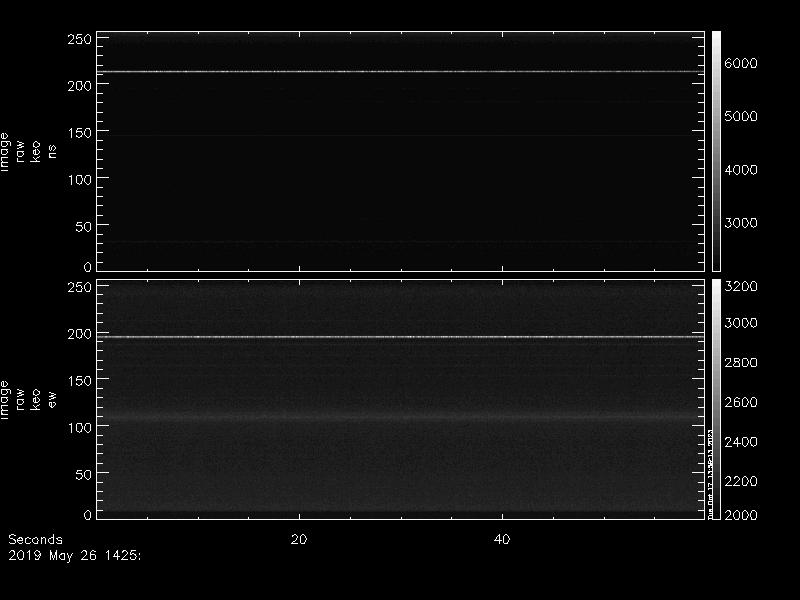This screenshot has width=800, height=600.
Task: Click the 50 y-axis label of ns keogram
Action: (84, 227)
